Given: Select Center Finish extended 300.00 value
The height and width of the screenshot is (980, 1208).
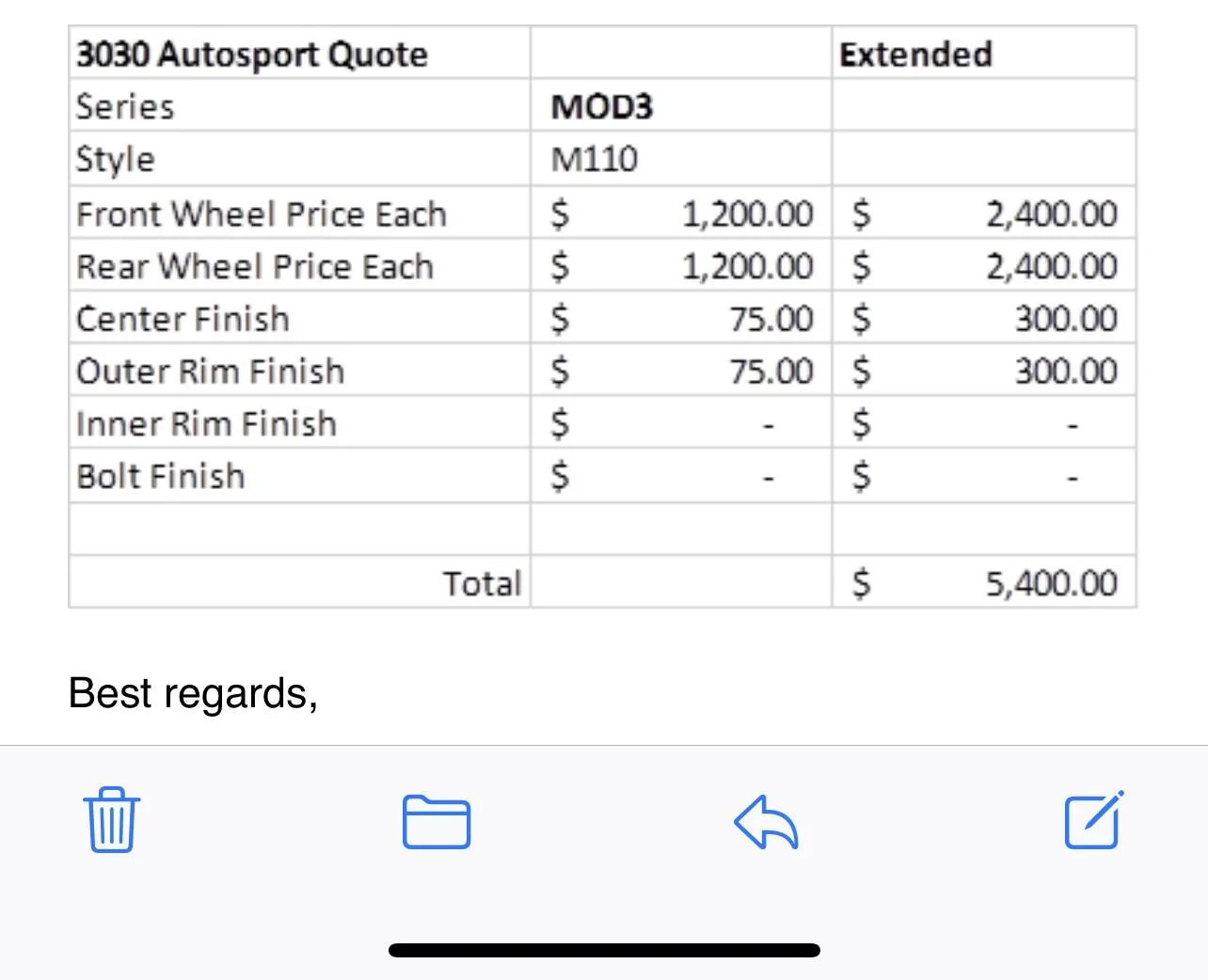Looking at the screenshot, I should tap(1066, 319).
